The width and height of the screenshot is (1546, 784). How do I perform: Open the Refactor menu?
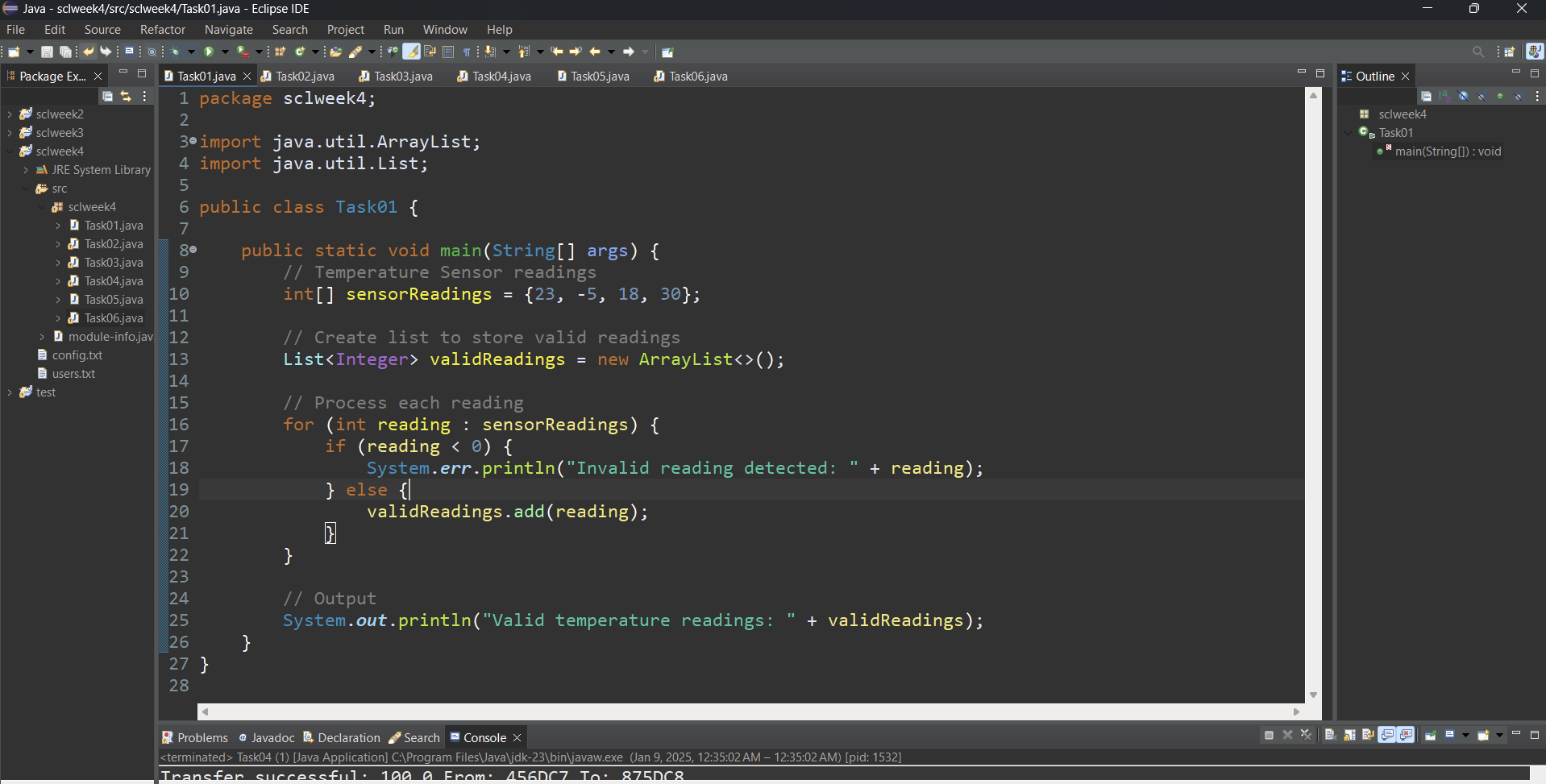click(162, 30)
